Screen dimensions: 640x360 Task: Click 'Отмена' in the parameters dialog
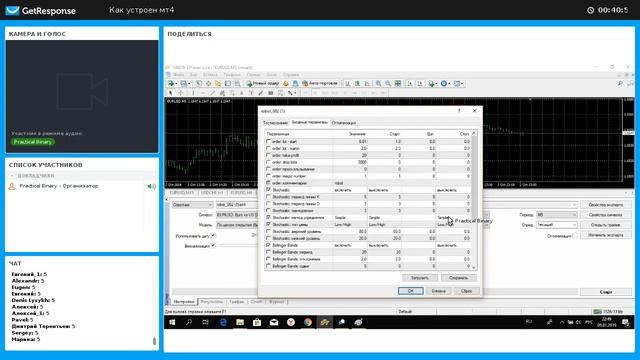click(x=438, y=291)
